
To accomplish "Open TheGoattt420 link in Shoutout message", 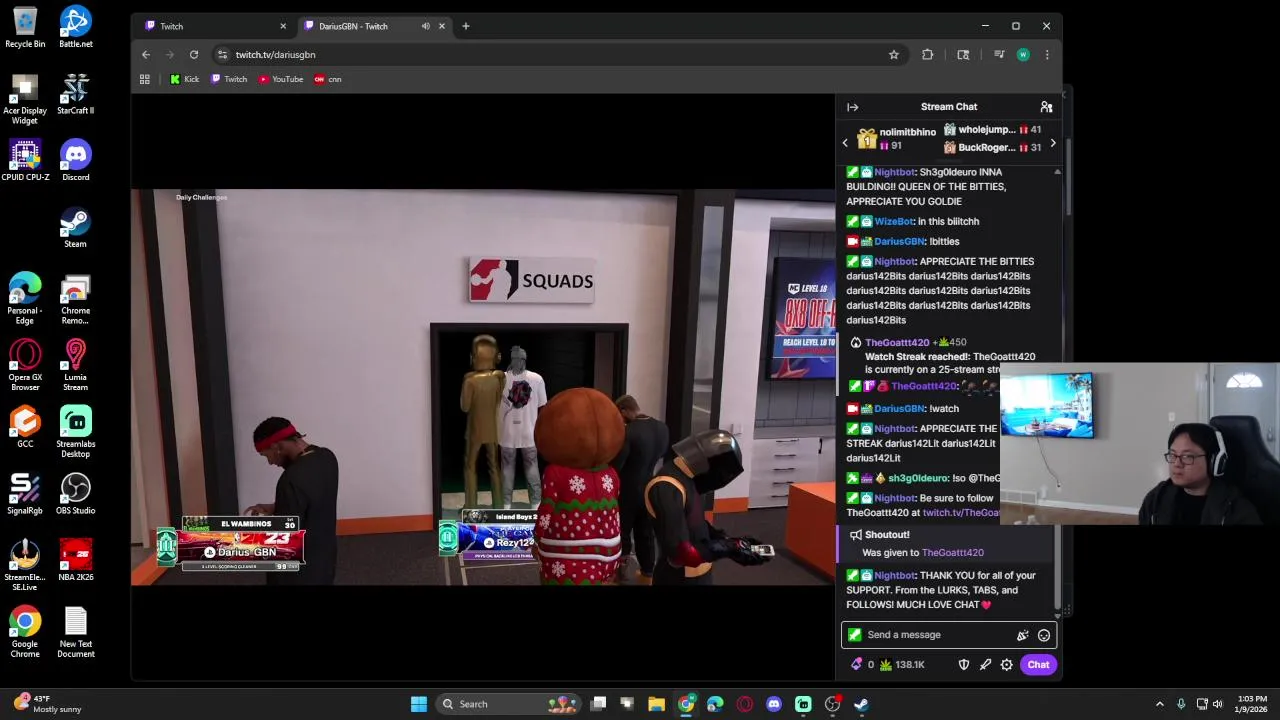I will 953,553.
